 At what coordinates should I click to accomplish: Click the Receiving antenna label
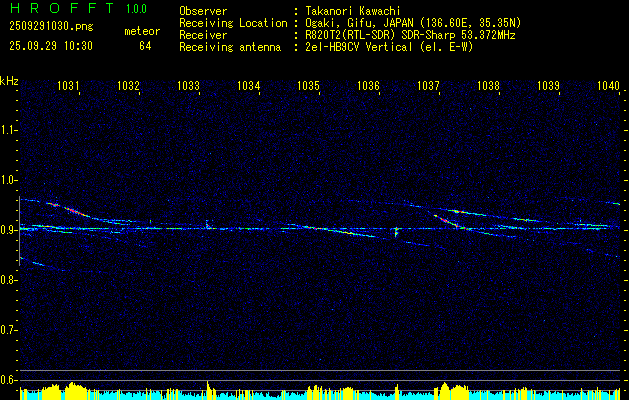230,47
